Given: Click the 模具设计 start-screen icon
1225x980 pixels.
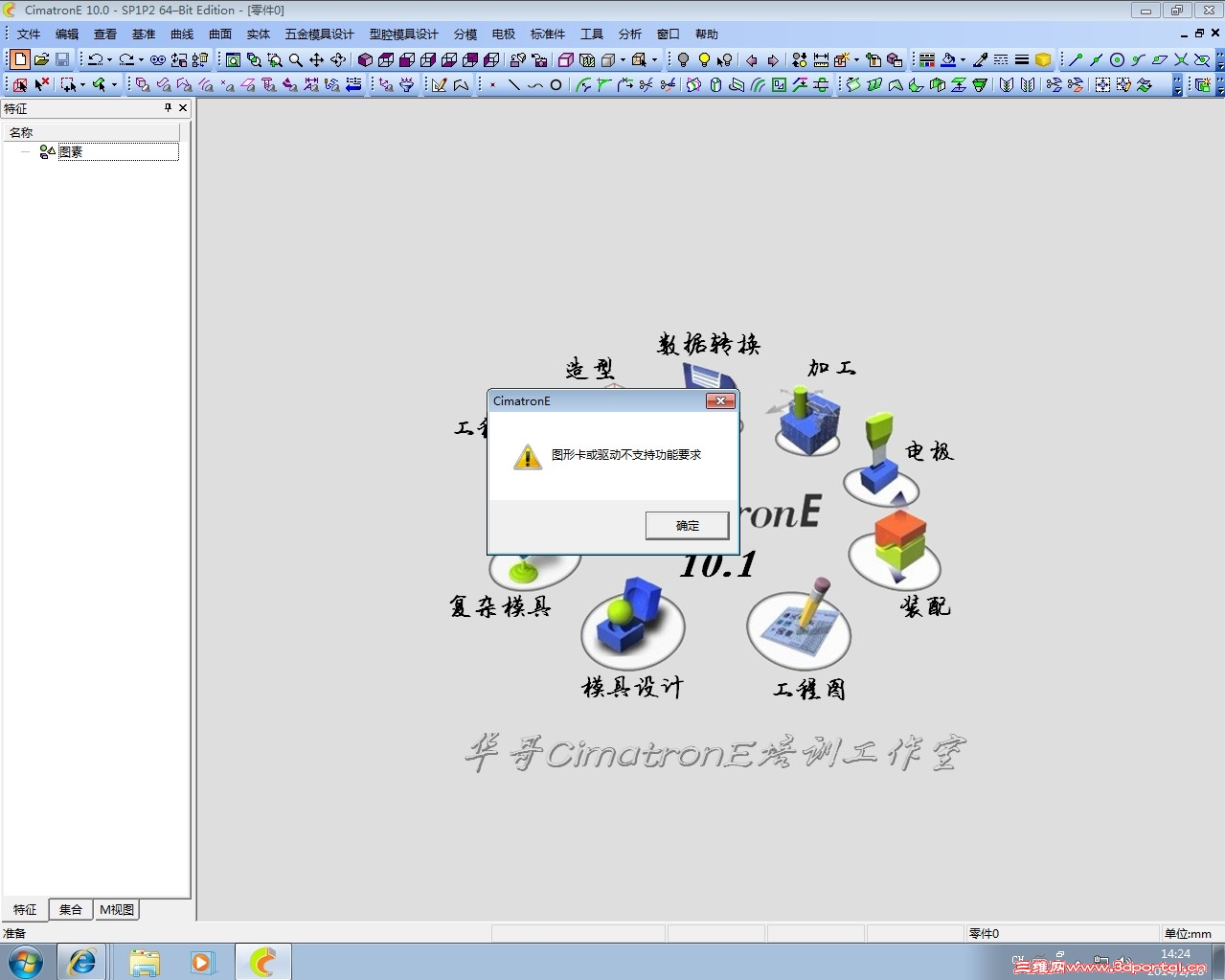Looking at the screenshot, I should 632,624.
